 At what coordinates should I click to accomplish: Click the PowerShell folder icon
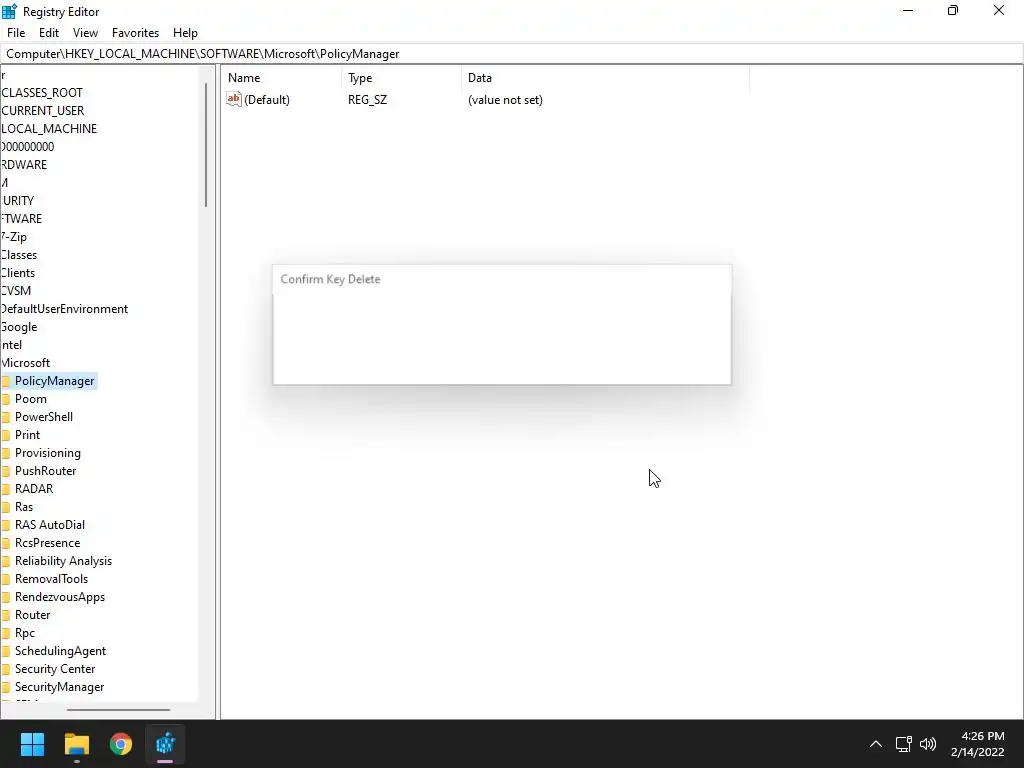5,417
